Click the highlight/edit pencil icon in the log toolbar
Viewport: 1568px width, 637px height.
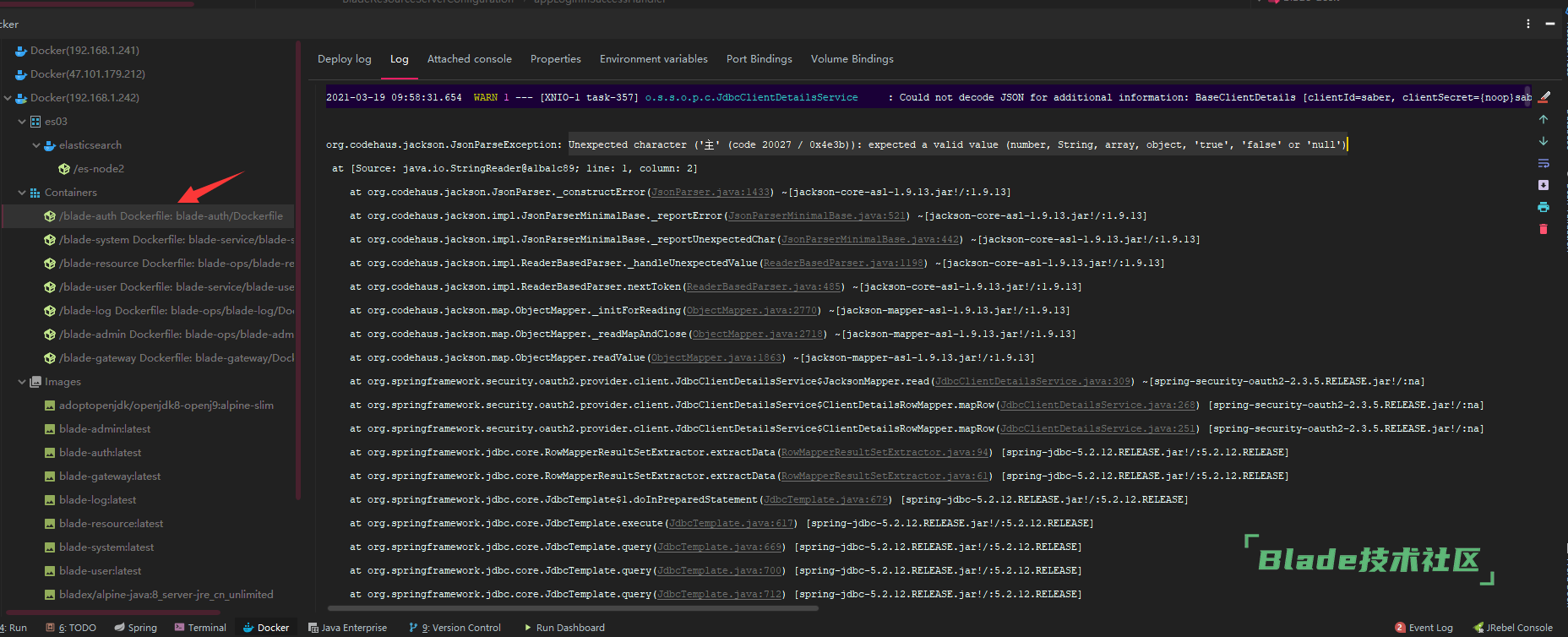pos(1544,97)
